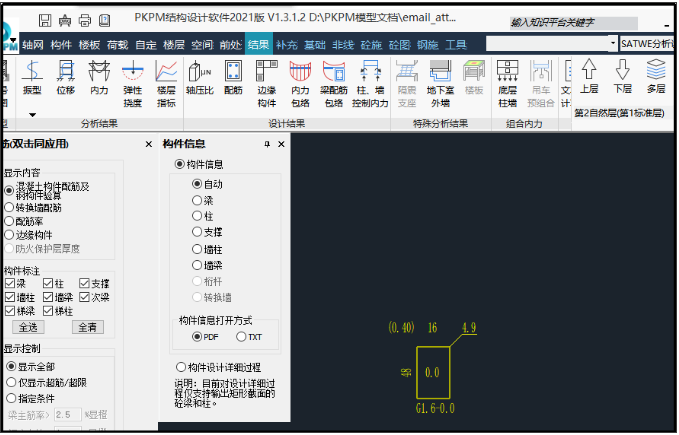Select the 配筋 reinforcement tool
Viewport: 679px width, 435px height.
(x=233, y=78)
